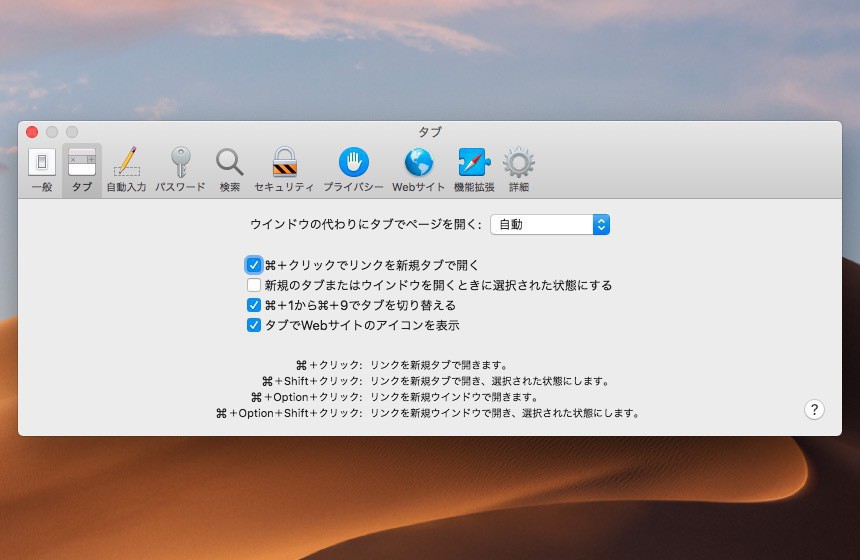Expand the 自動 dropdown menu
This screenshot has width=860, height=560.
(x=550, y=225)
